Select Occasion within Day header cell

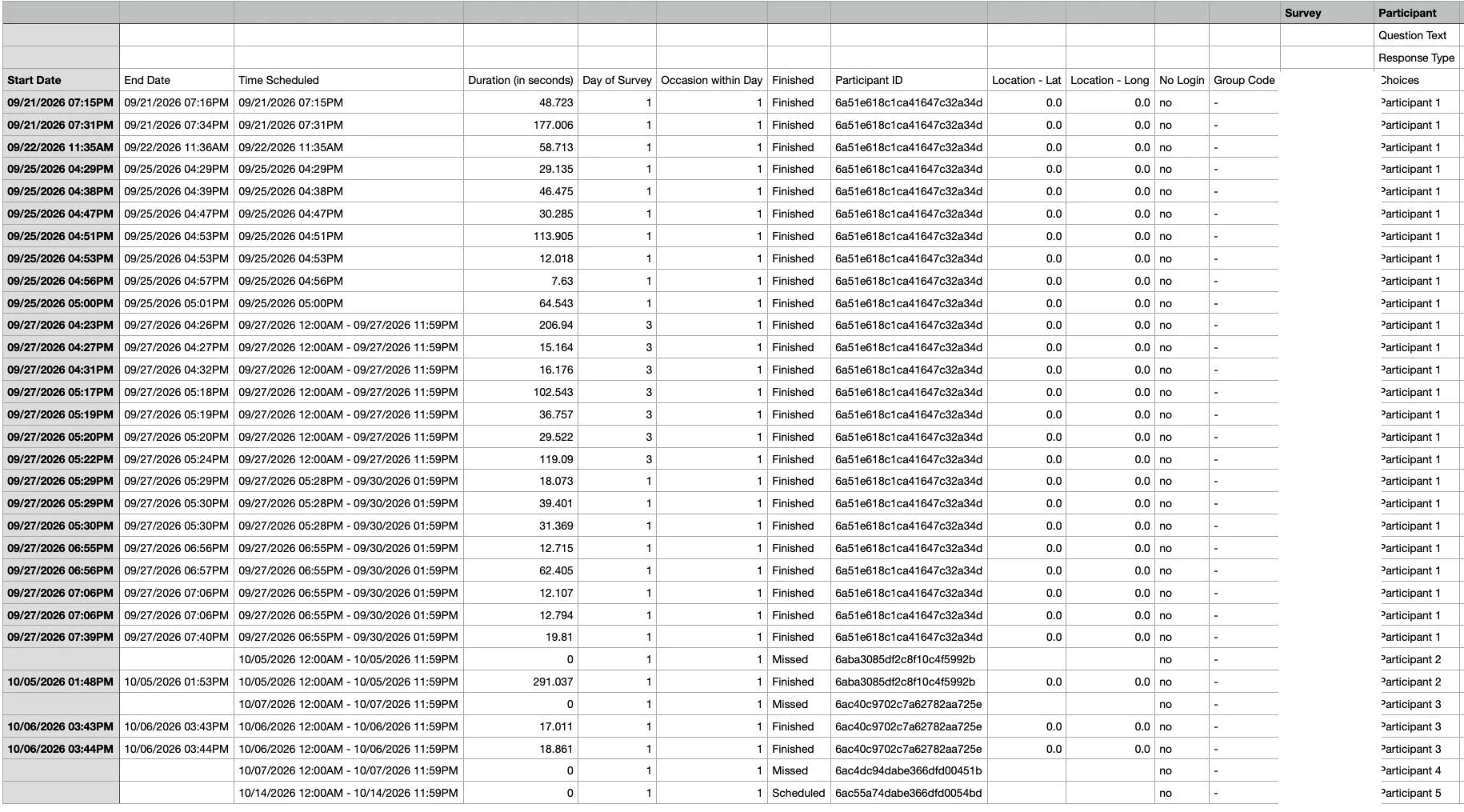712,80
